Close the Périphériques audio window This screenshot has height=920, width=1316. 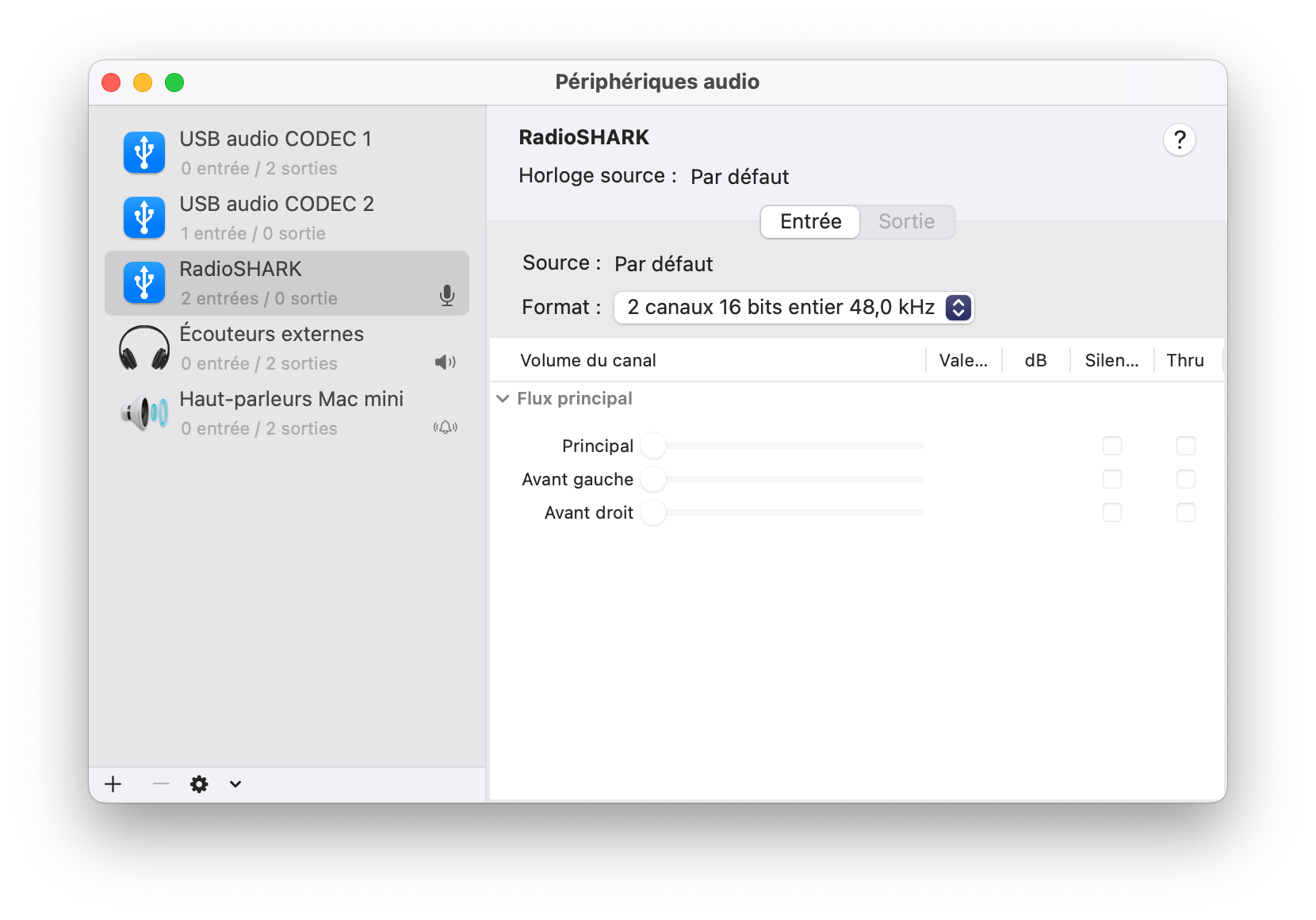(x=111, y=82)
